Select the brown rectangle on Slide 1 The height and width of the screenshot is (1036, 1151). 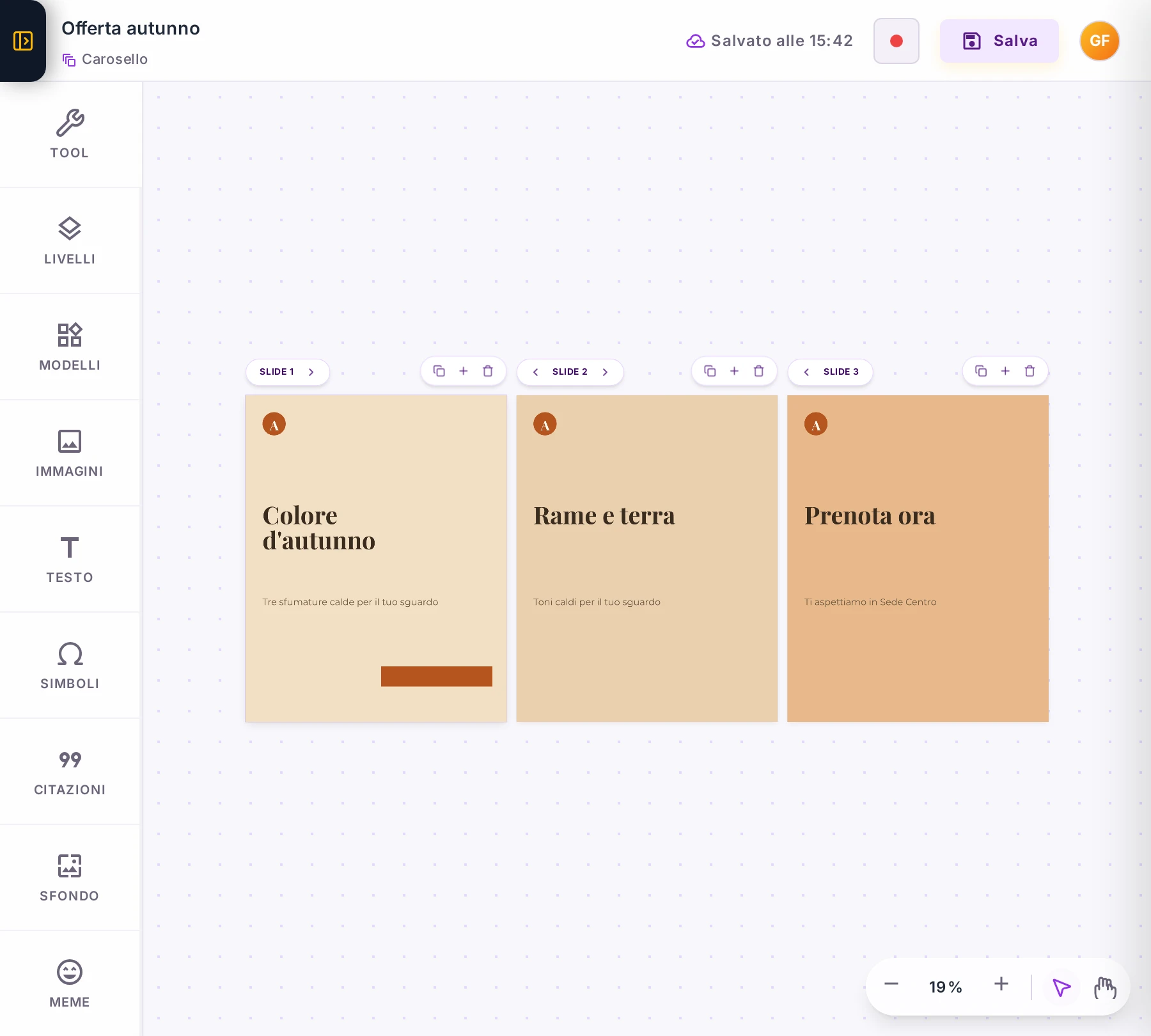[437, 677]
